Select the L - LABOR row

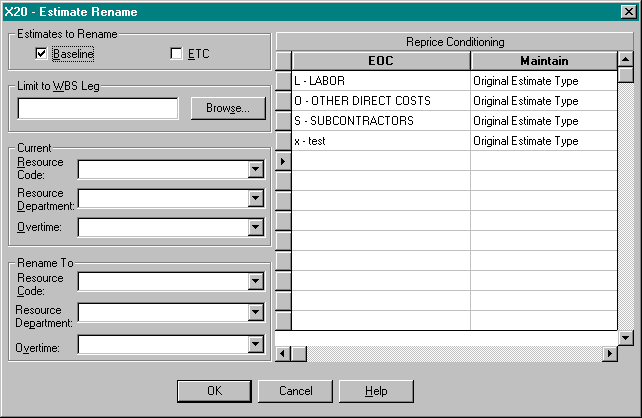(x=380, y=81)
